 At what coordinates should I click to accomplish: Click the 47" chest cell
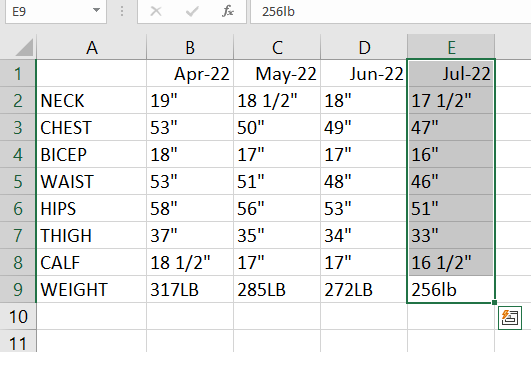point(451,127)
